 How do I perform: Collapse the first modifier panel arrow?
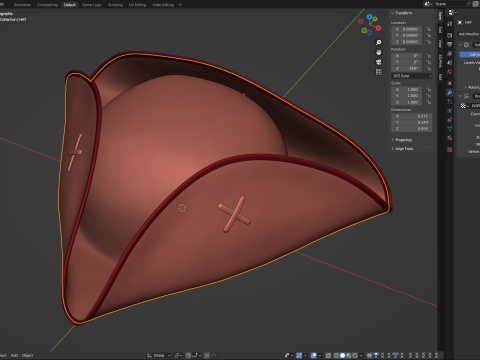coord(461,45)
